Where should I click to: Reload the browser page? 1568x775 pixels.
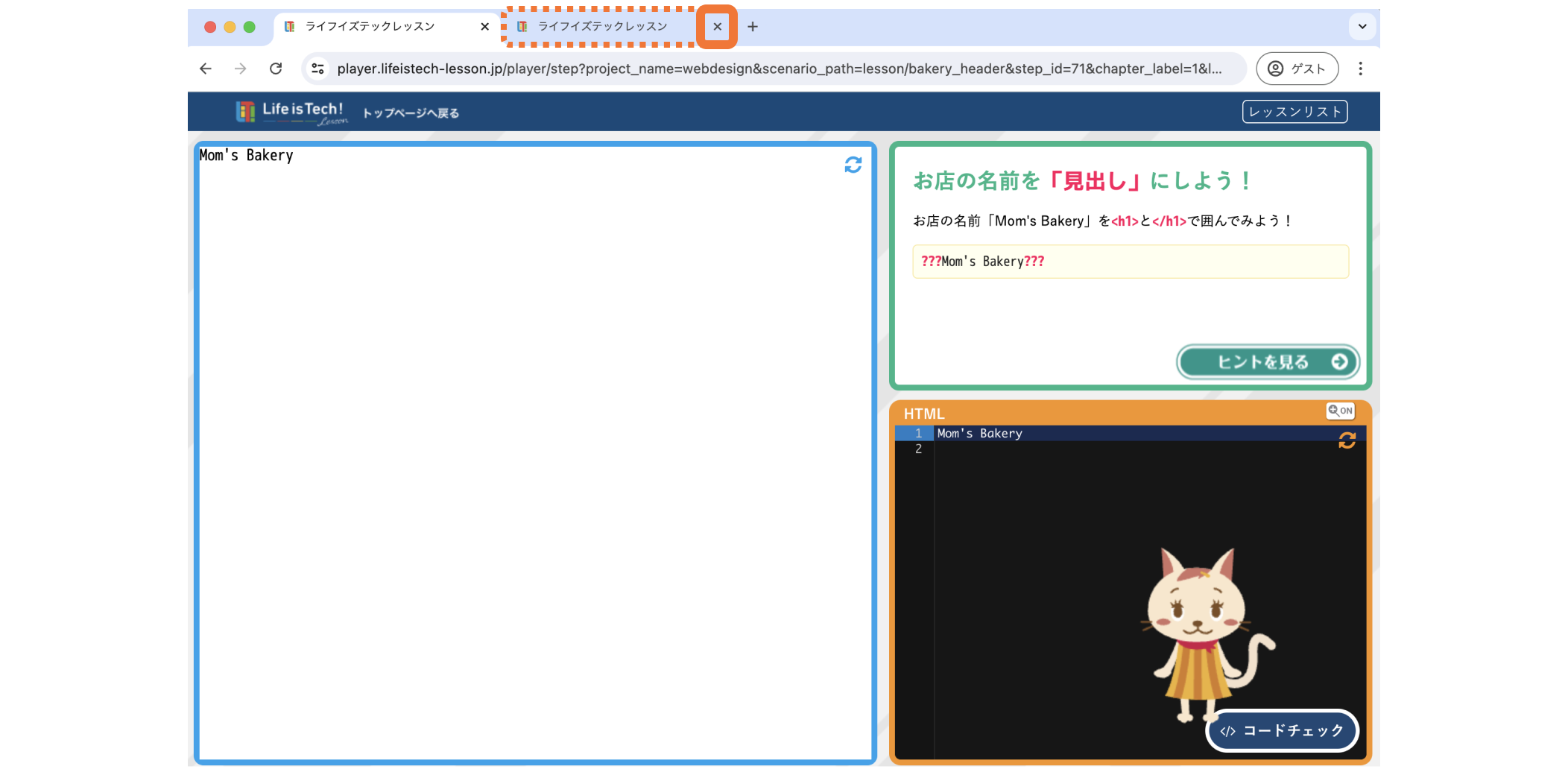276,69
